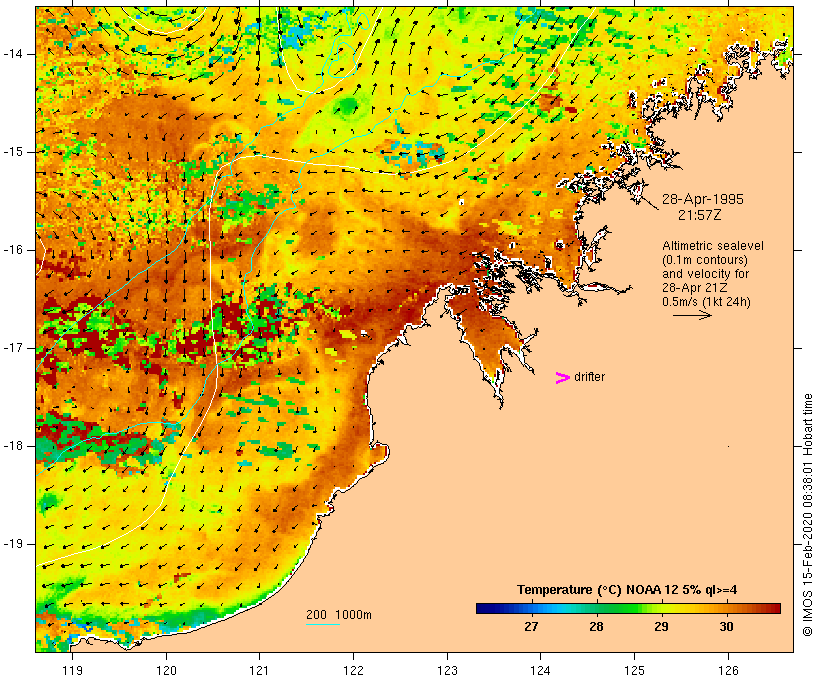Click the 'drifter' legend label
This screenshot has width=820, height=680.
pyautogui.click(x=589, y=377)
